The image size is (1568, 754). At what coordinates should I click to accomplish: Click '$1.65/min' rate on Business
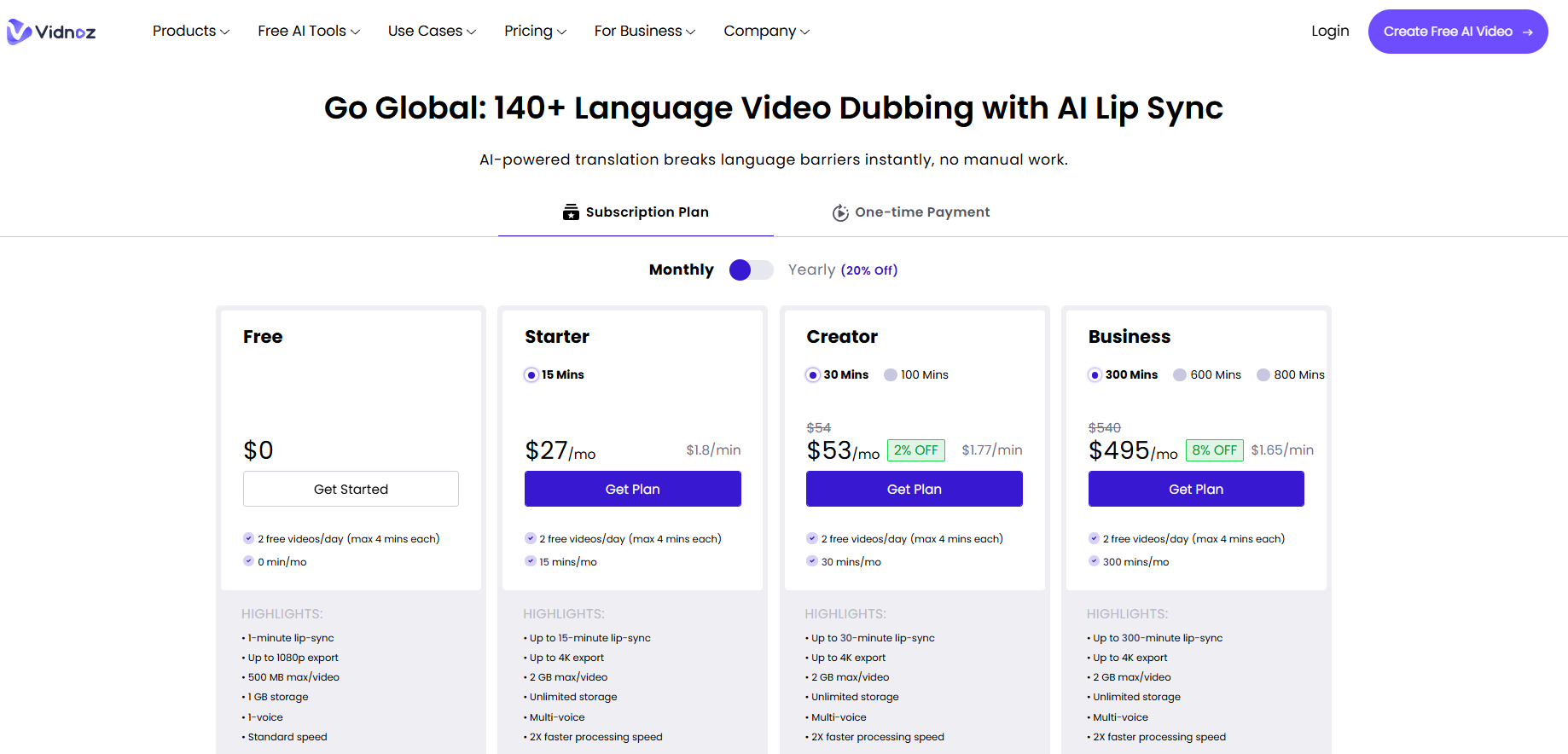pyautogui.click(x=1282, y=450)
